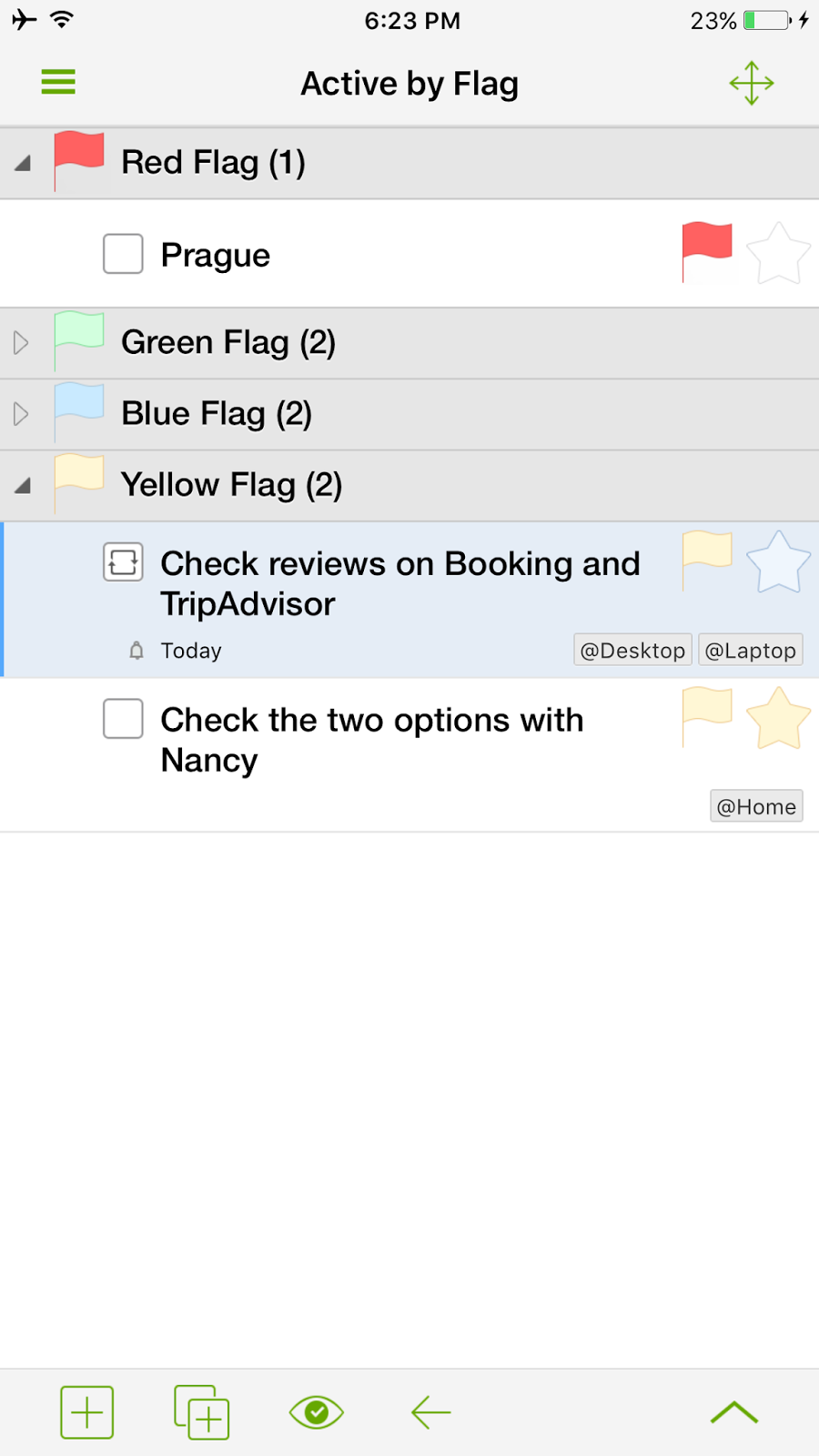Viewport: 819px width, 1456px height.
Task: Expand the Green Flag group
Action: click(x=20, y=343)
